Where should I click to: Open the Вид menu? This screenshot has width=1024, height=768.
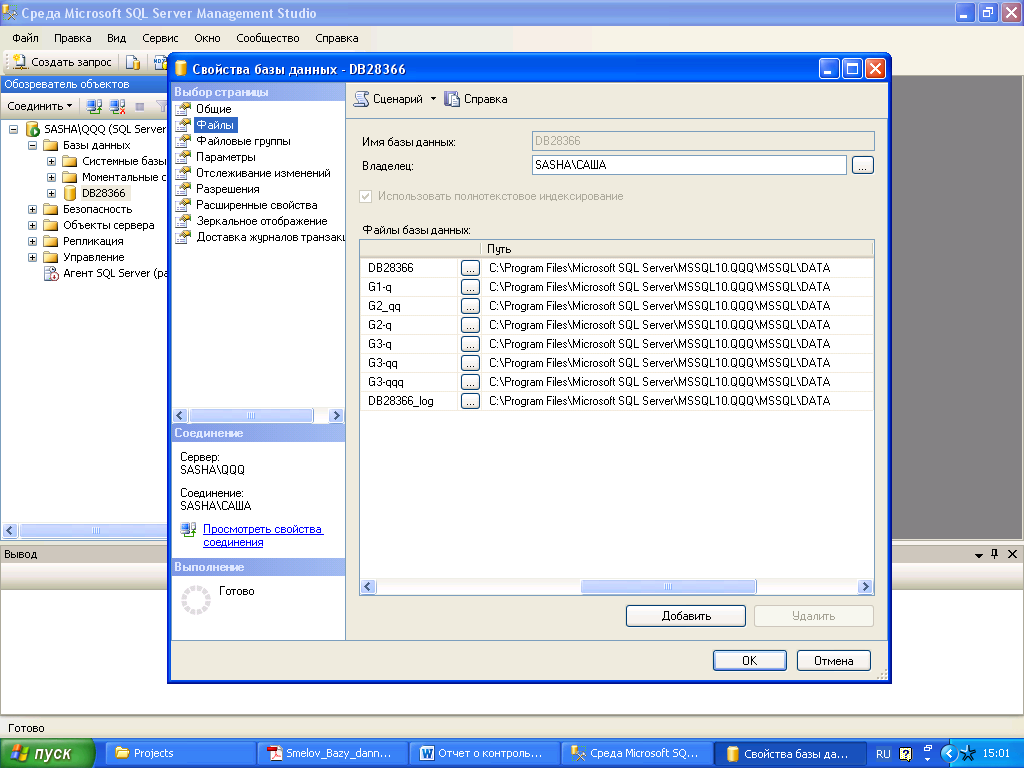click(x=116, y=38)
